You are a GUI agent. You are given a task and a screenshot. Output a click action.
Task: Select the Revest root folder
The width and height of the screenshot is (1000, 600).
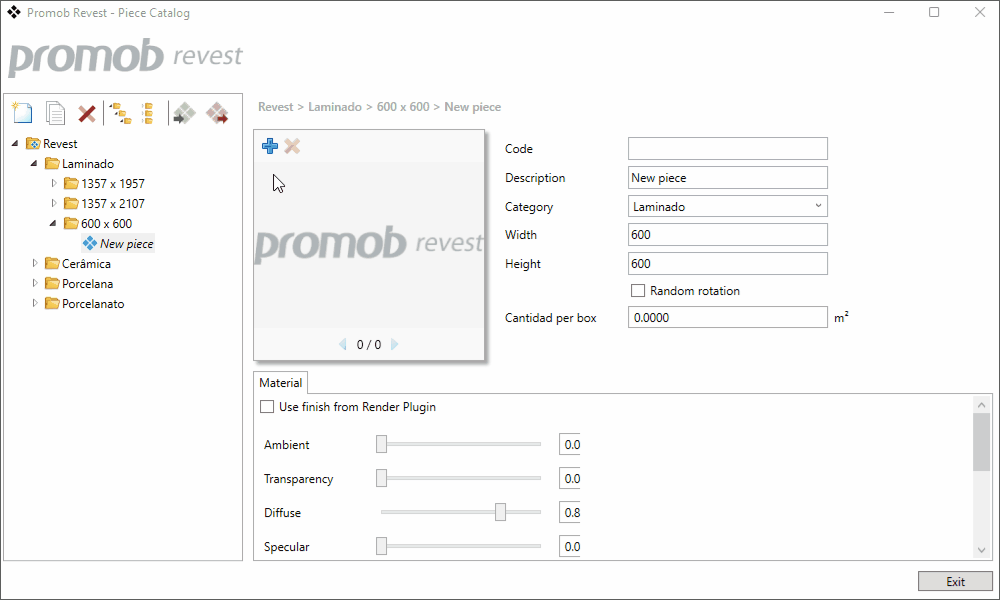[52, 143]
